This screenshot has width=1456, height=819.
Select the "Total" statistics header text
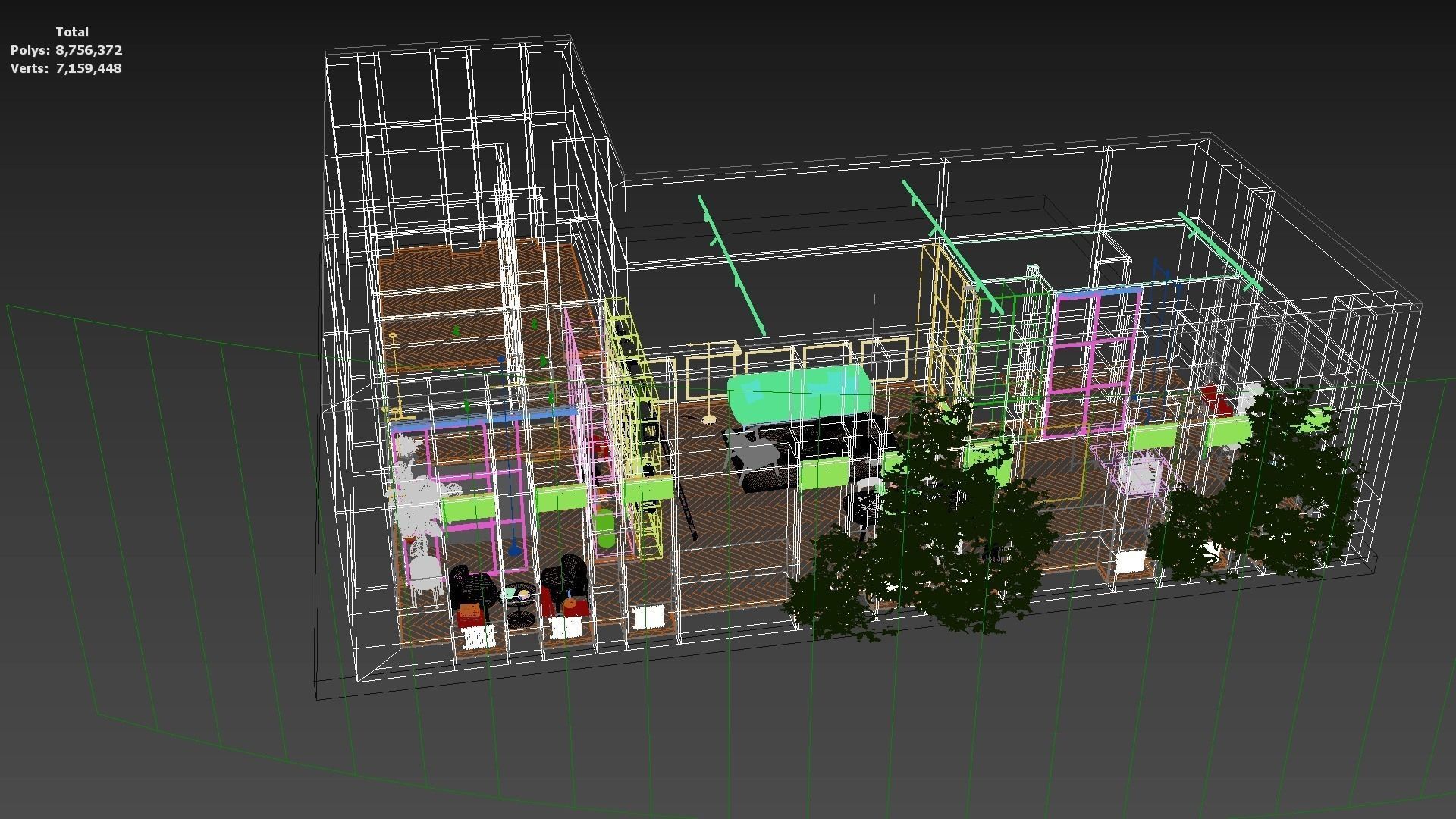[72, 32]
